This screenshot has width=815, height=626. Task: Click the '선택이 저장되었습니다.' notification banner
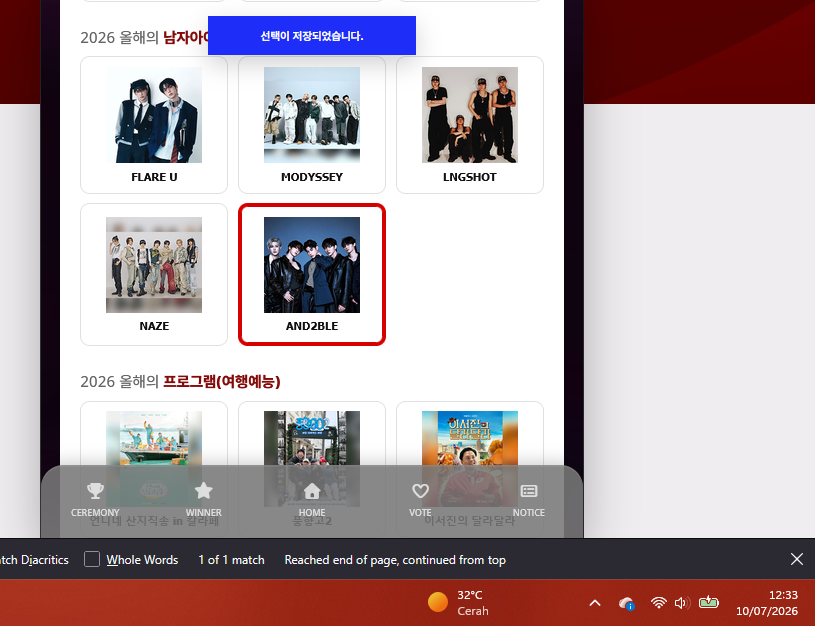point(312,35)
